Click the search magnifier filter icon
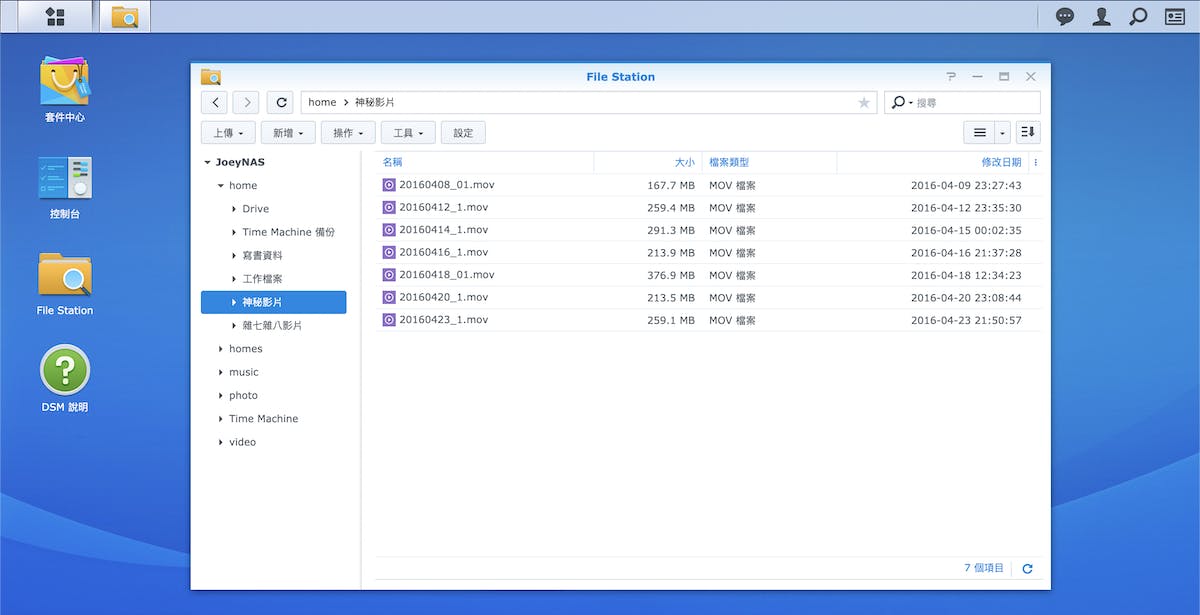 point(901,102)
